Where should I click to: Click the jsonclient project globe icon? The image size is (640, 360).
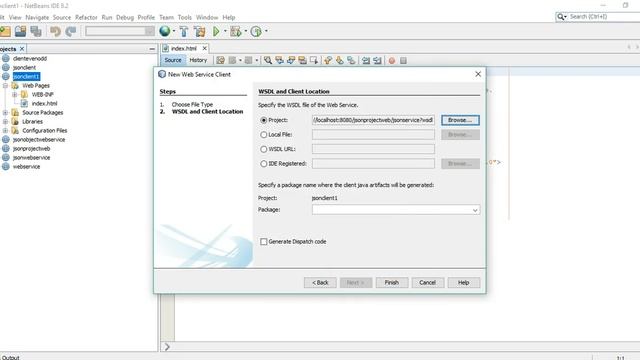(6, 67)
